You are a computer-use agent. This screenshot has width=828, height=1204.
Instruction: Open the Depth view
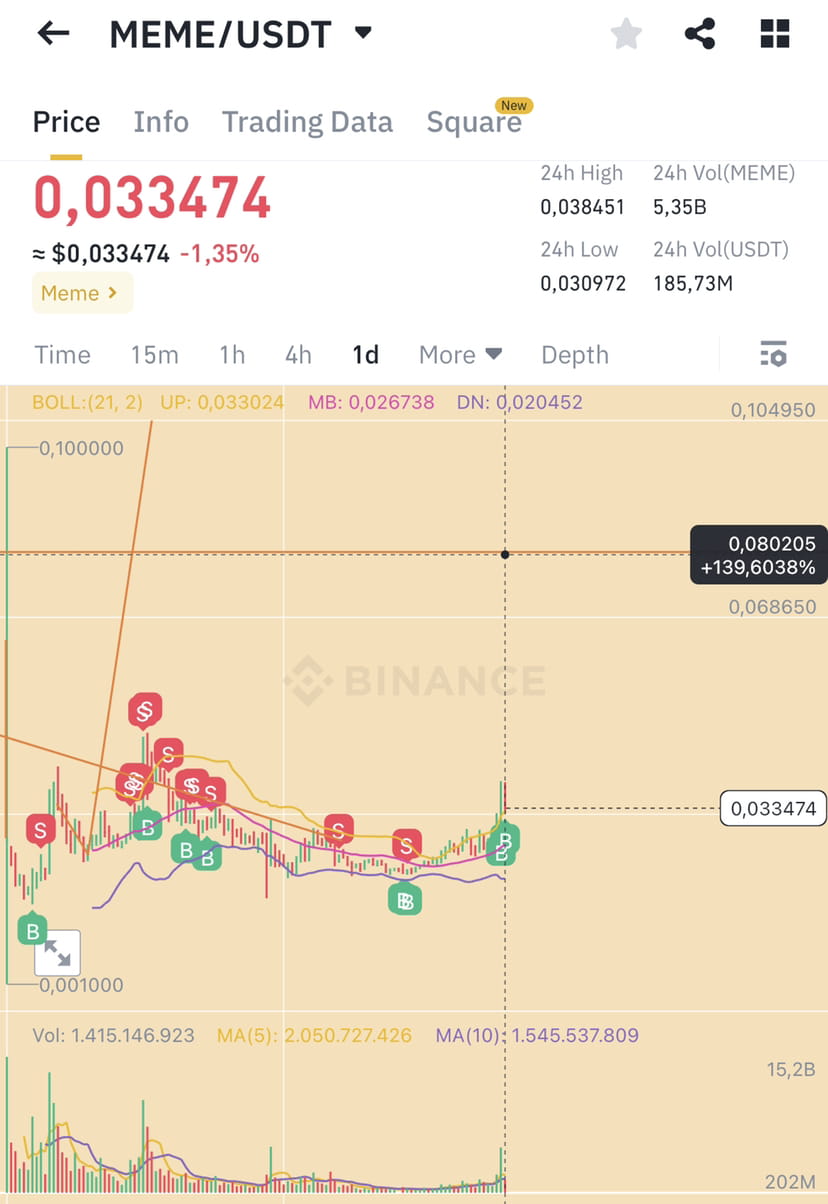(575, 354)
